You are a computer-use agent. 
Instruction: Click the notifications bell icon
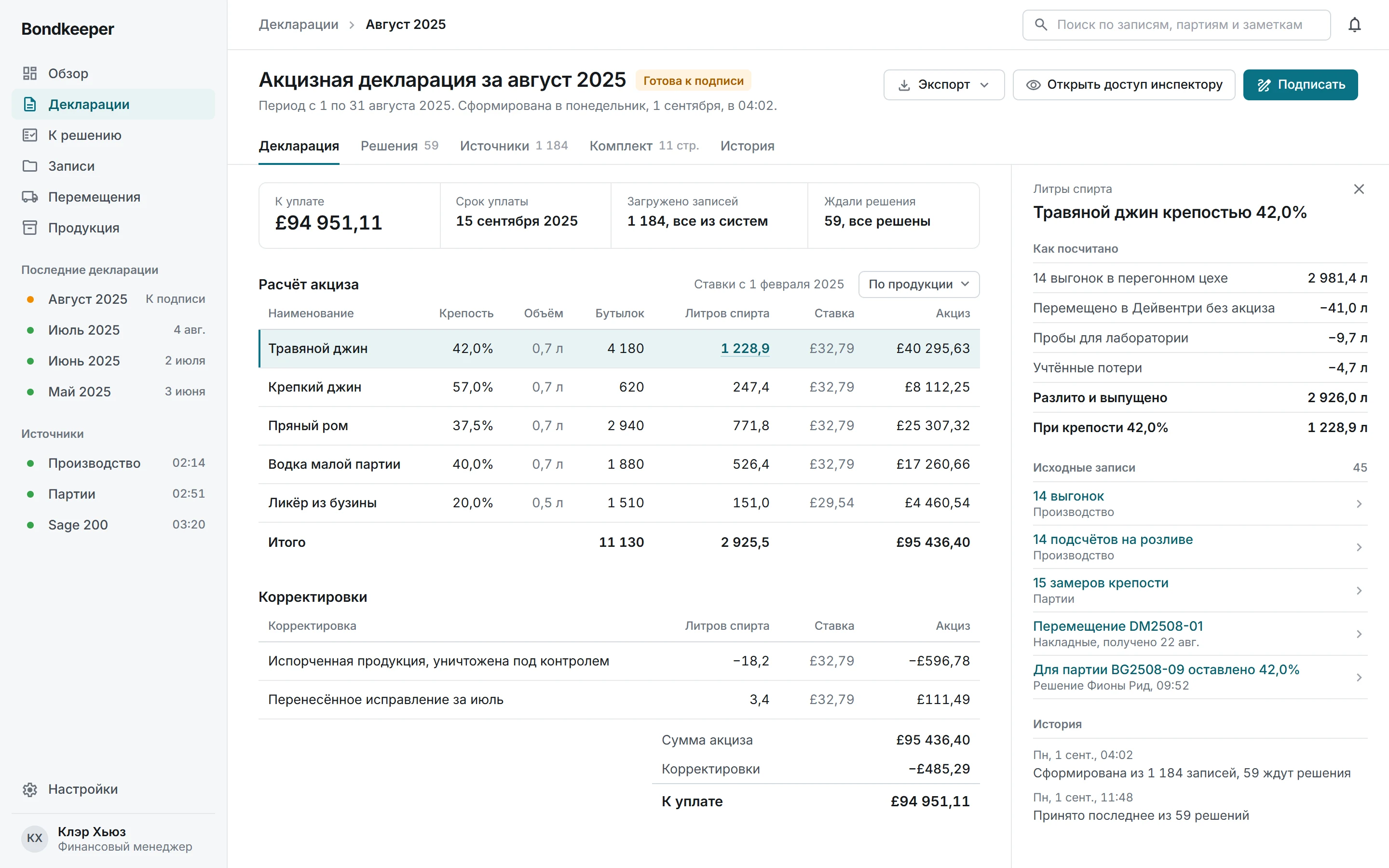click(1354, 25)
